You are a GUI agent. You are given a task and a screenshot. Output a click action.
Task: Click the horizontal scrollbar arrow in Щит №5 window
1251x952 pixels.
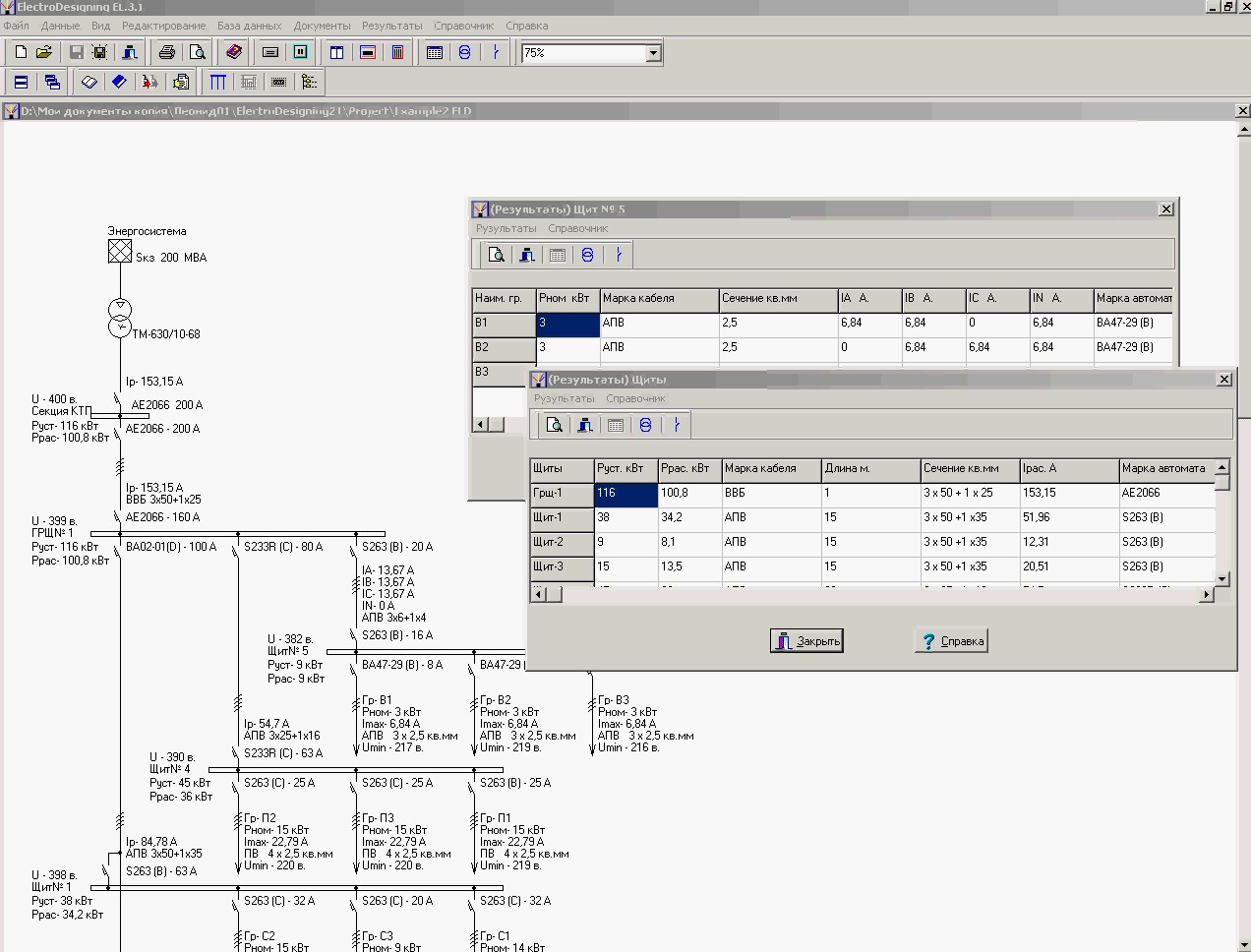480,424
